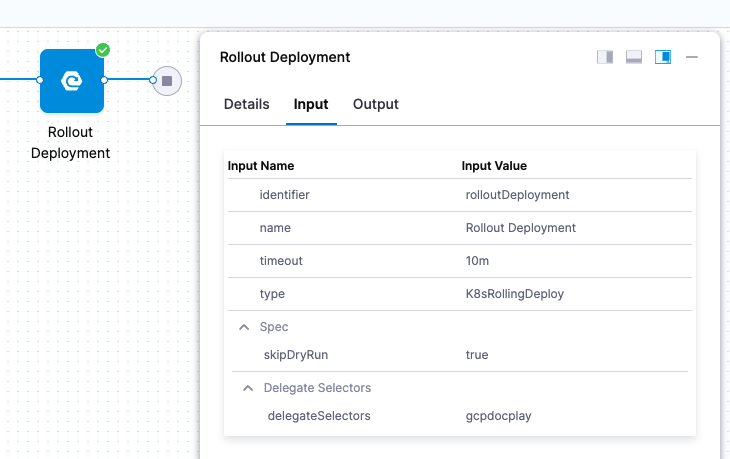Open the Output tab
The height and width of the screenshot is (459, 730).
click(376, 104)
